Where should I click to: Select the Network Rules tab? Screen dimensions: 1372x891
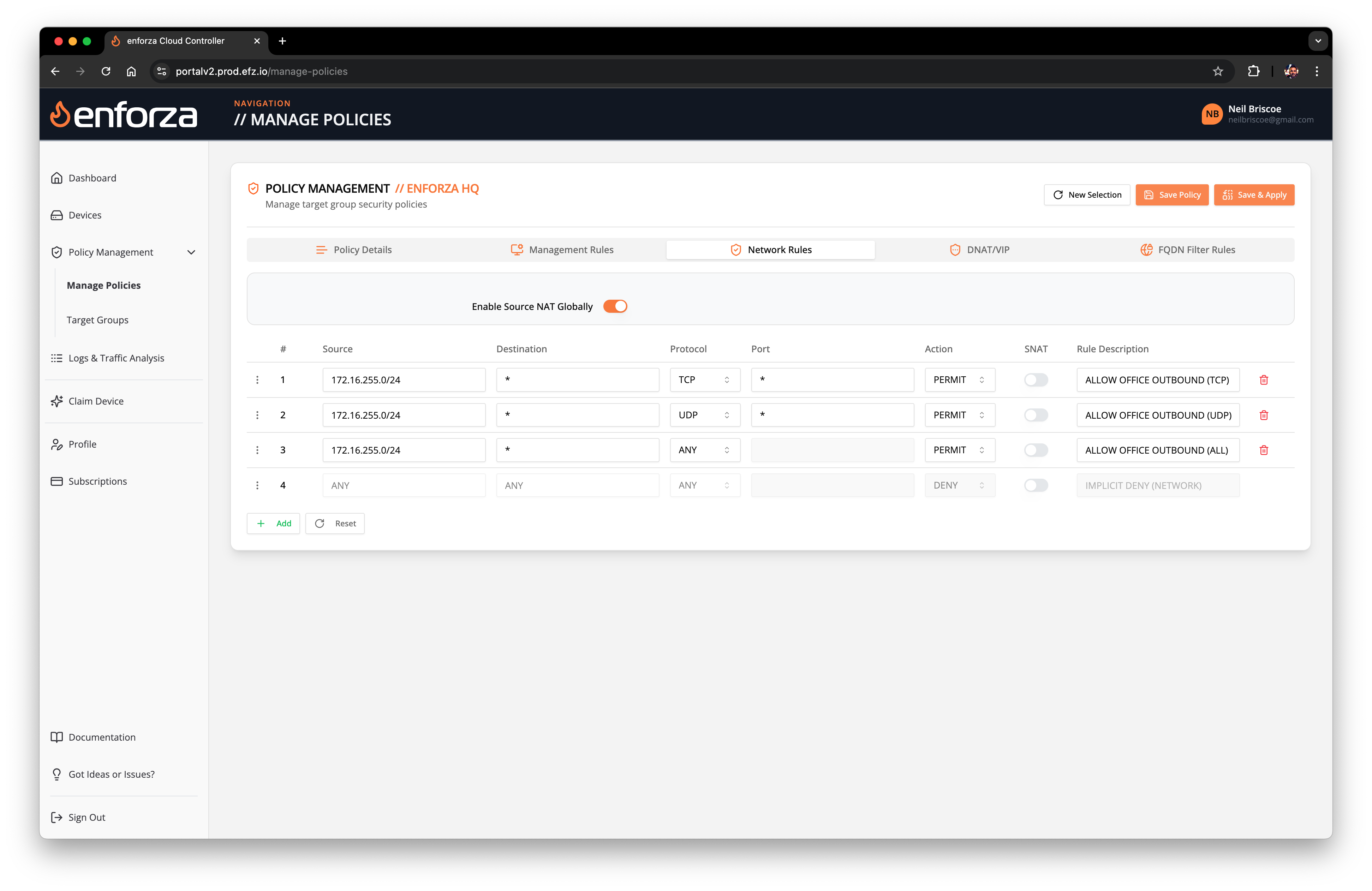771,250
